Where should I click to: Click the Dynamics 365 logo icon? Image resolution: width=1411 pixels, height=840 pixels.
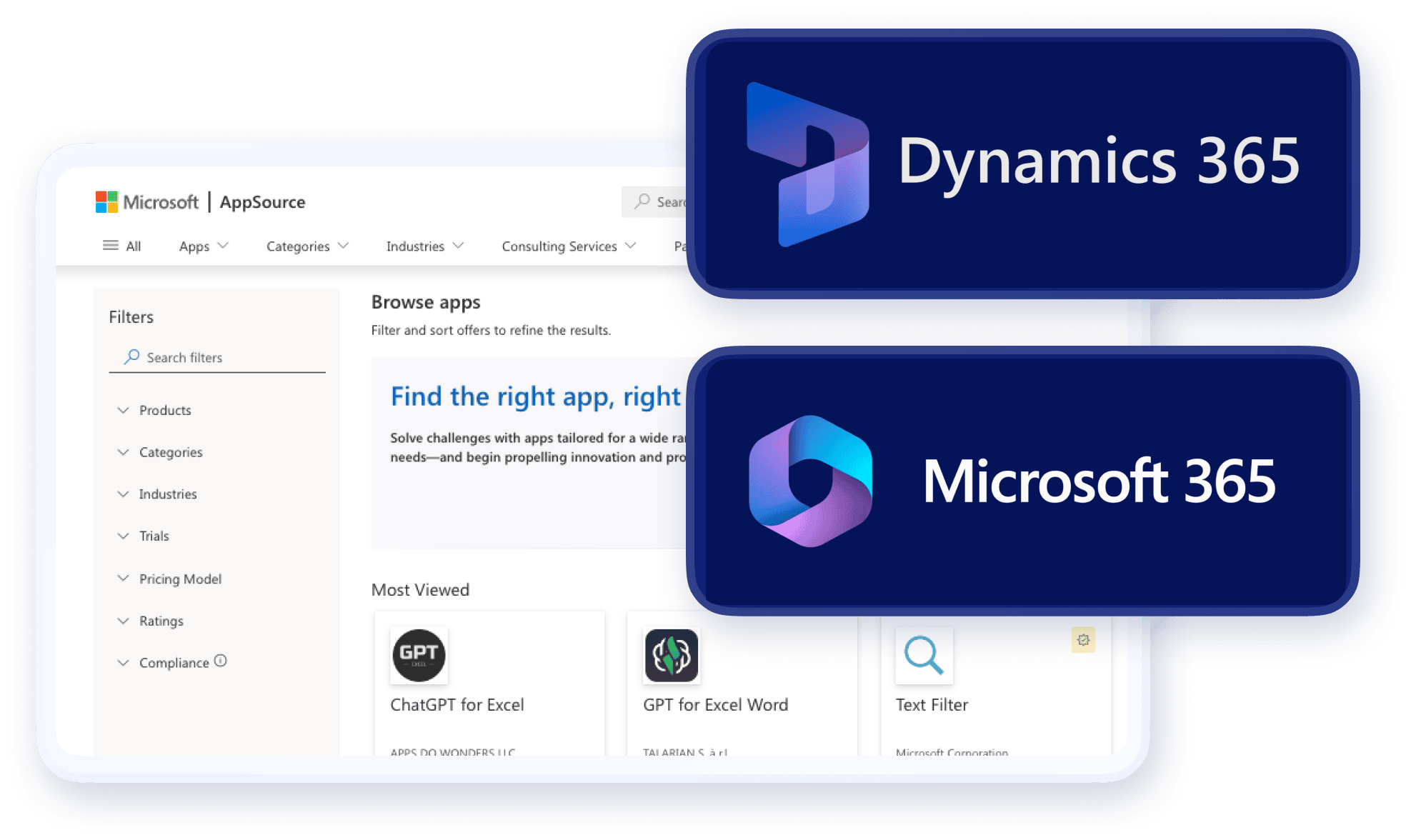tap(808, 164)
